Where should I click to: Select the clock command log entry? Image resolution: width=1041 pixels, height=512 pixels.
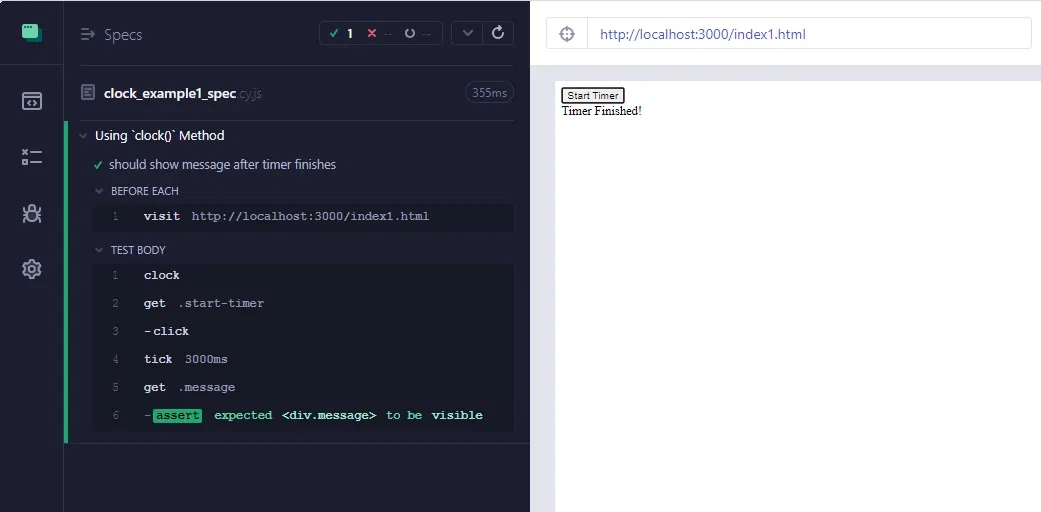pyautogui.click(x=303, y=276)
